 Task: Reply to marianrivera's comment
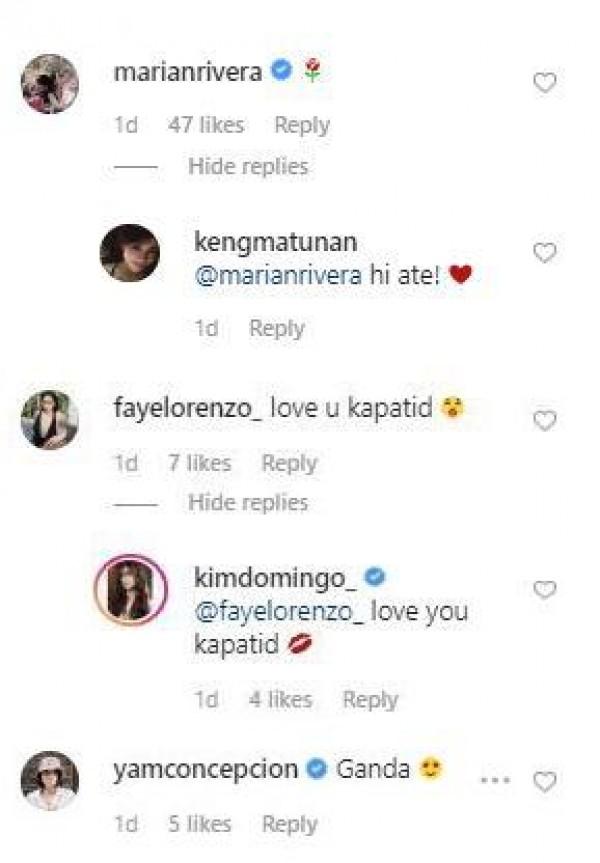[301, 125]
